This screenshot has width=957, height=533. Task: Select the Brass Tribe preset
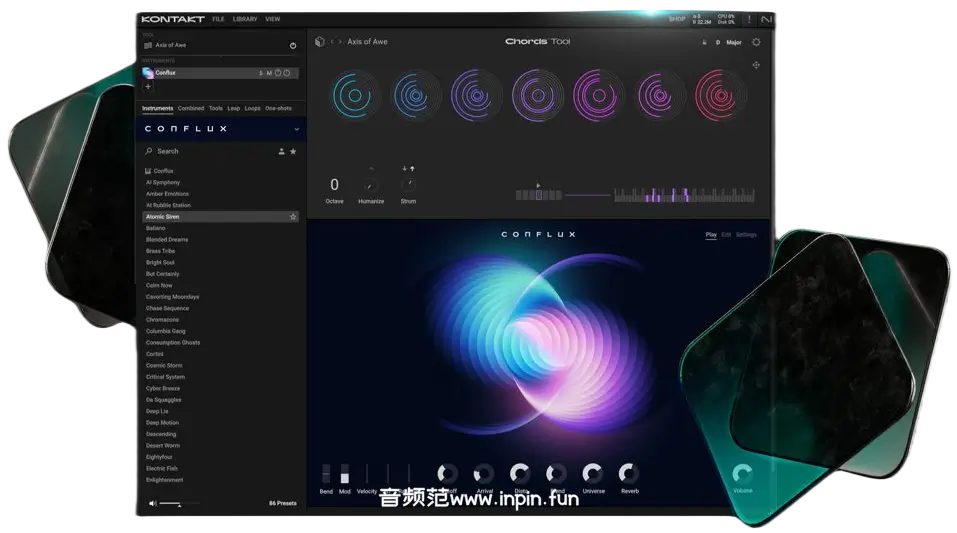pyautogui.click(x=161, y=251)
